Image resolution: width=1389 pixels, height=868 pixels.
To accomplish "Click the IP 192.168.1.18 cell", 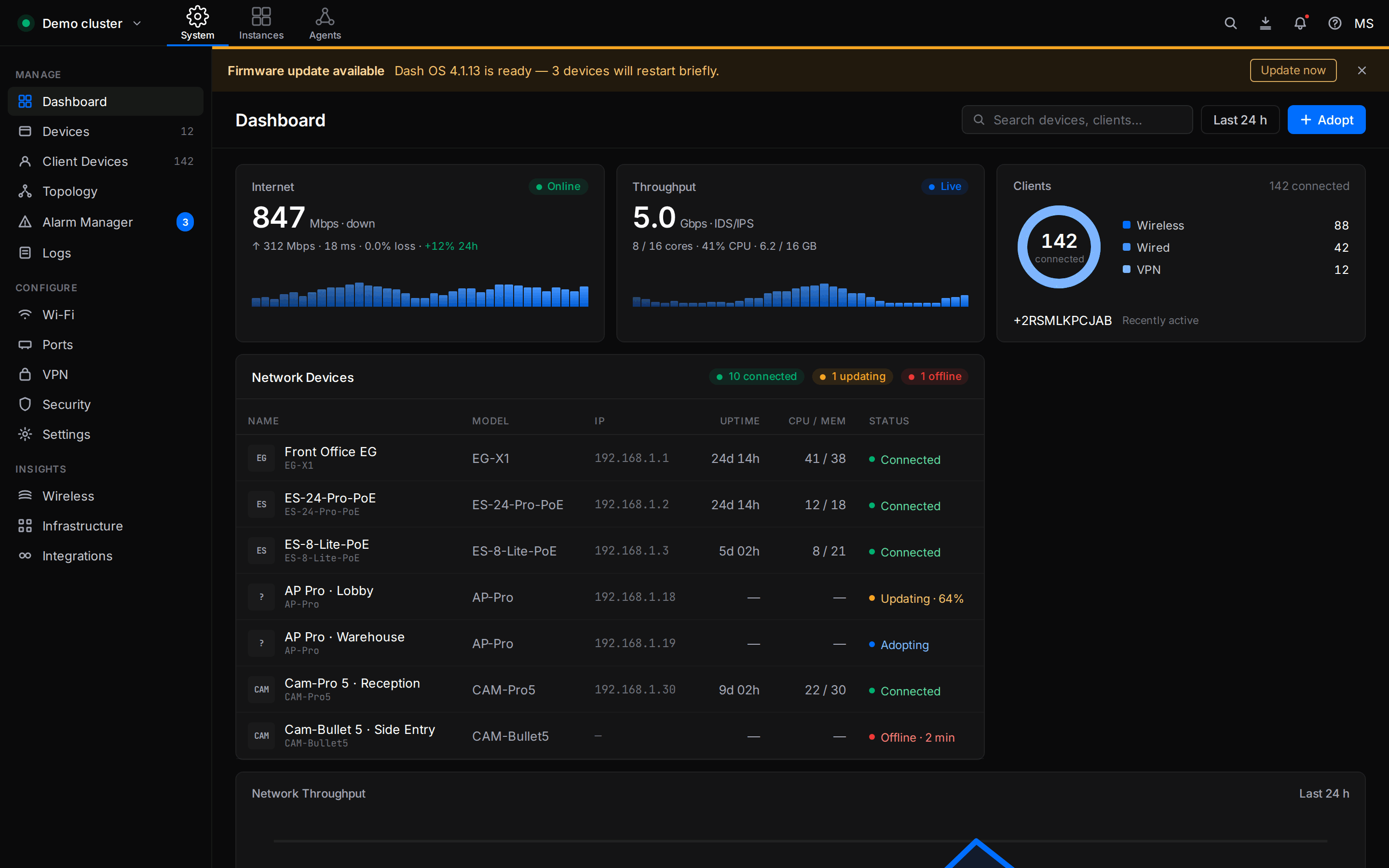I will click(x=635, y=597).
